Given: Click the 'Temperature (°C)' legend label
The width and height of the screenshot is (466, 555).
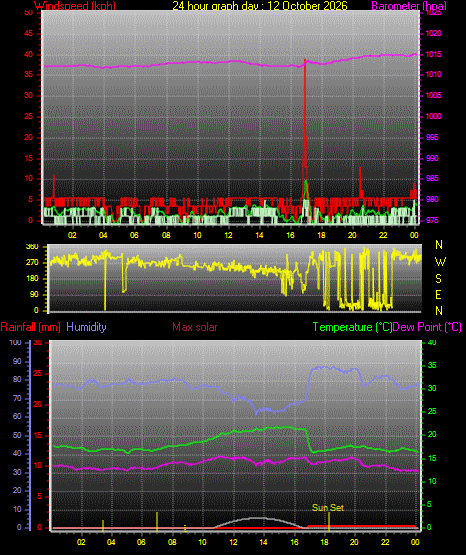Looking at the screenshot, I should point(352,327).
